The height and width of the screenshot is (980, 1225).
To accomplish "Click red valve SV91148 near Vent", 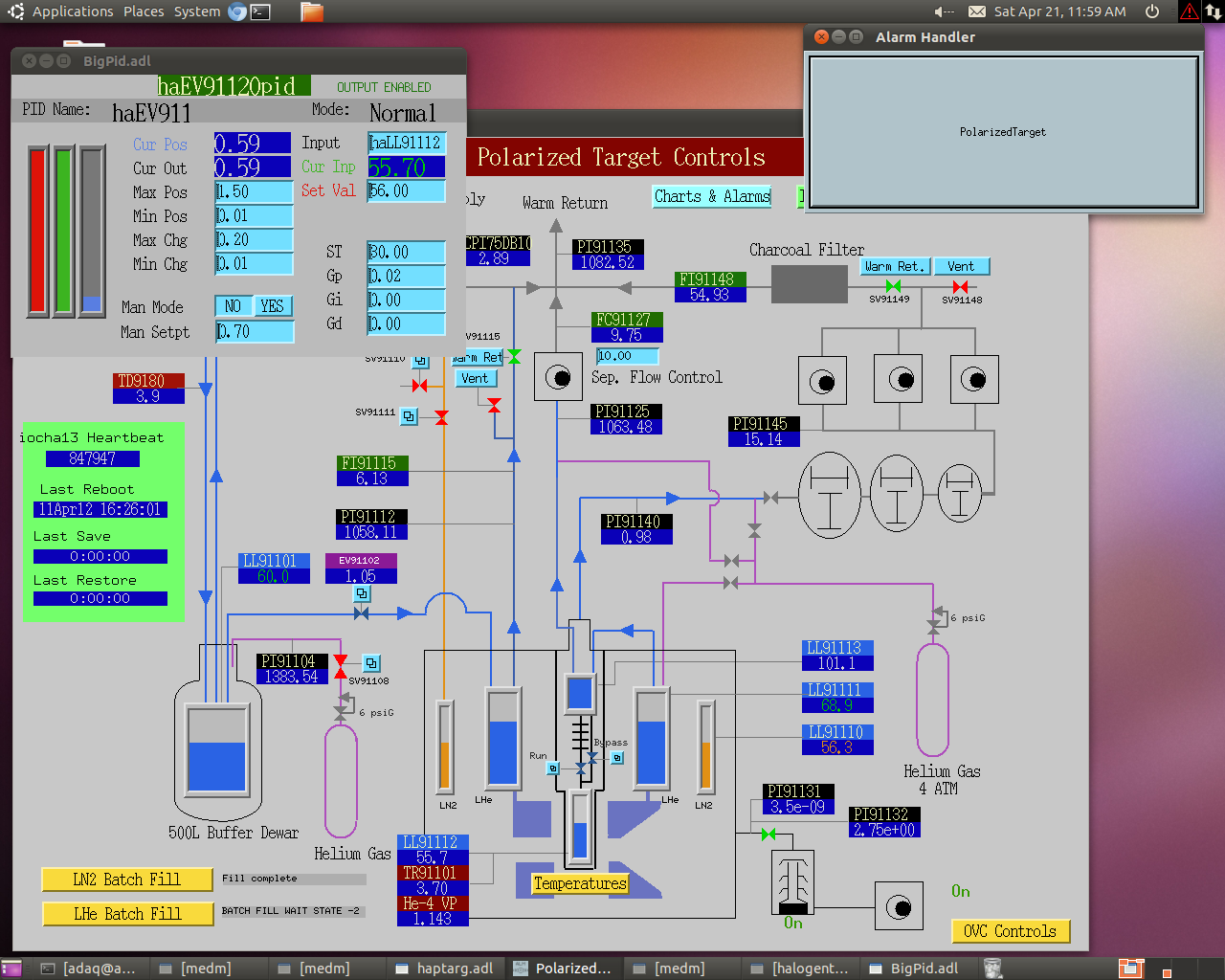I will (960, 286).
